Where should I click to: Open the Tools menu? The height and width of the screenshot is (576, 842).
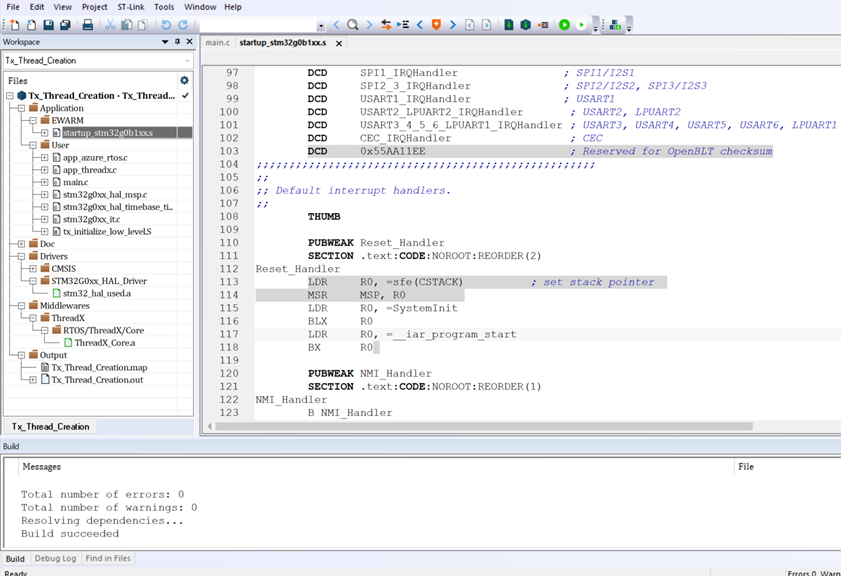(x=164, y=7)
